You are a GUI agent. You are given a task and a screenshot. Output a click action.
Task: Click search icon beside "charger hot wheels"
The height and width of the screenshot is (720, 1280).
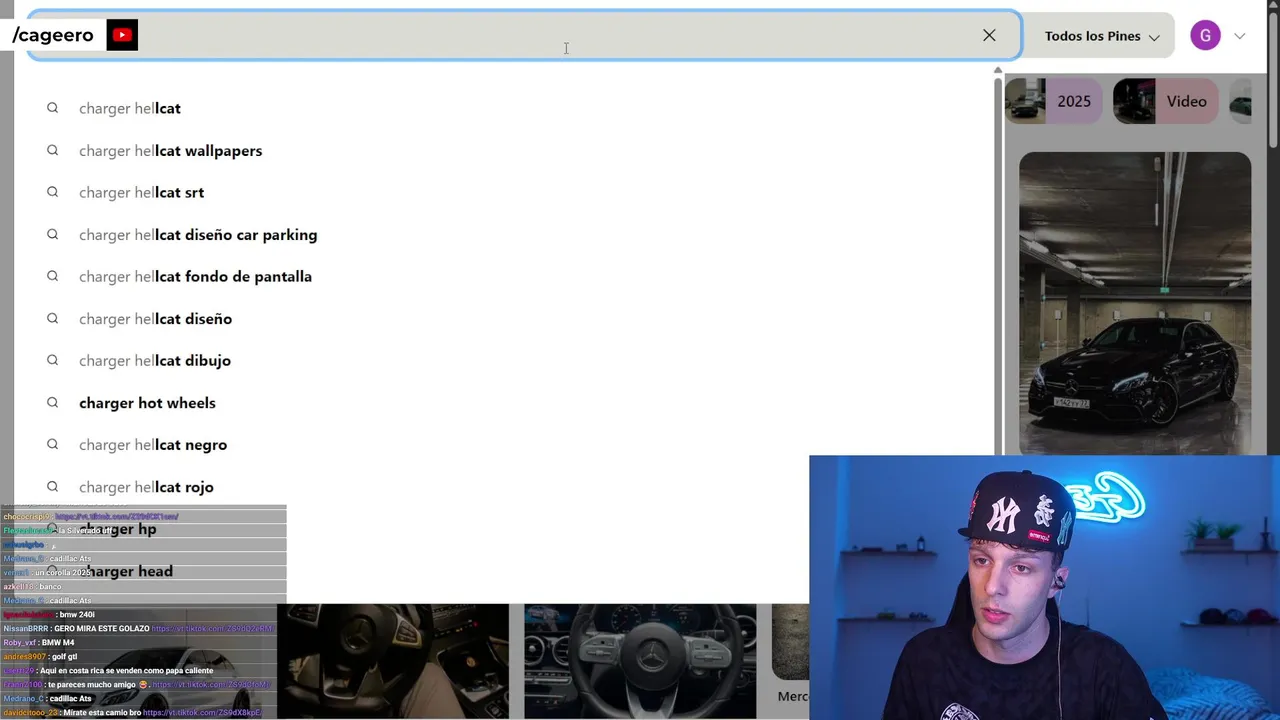(52, 402)
